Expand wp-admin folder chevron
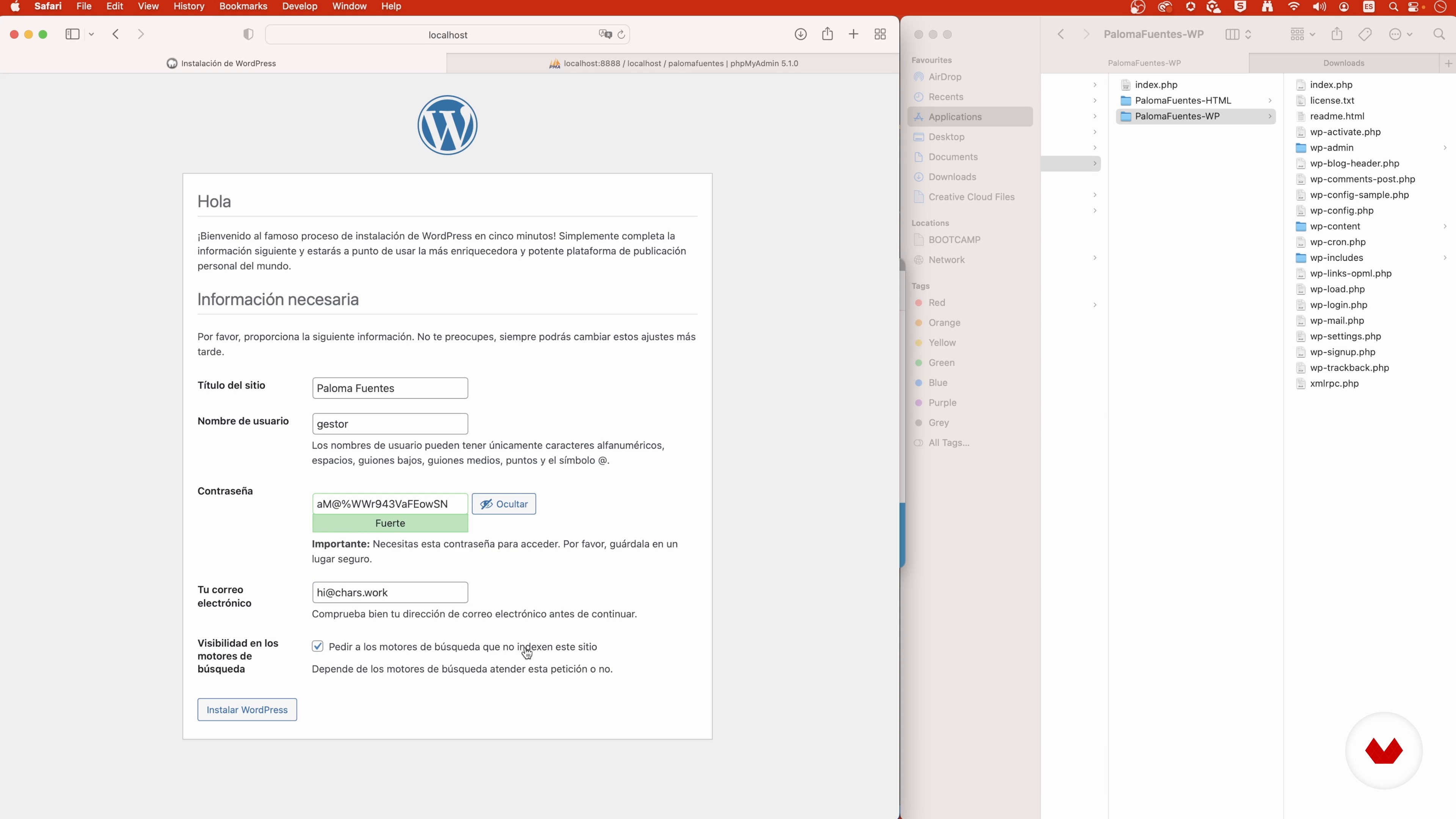The width and height of the screenshot is (1456, 819). pos(1445,148)
